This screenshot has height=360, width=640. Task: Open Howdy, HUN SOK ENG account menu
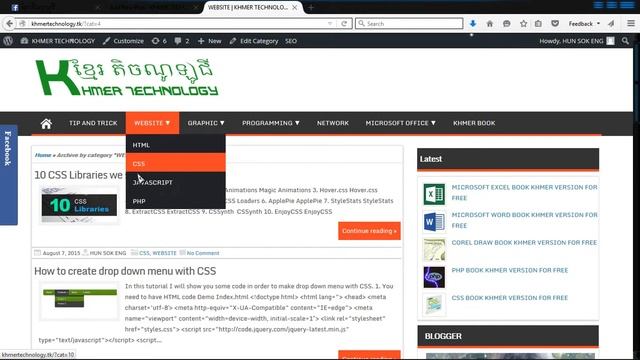[576, 41]
